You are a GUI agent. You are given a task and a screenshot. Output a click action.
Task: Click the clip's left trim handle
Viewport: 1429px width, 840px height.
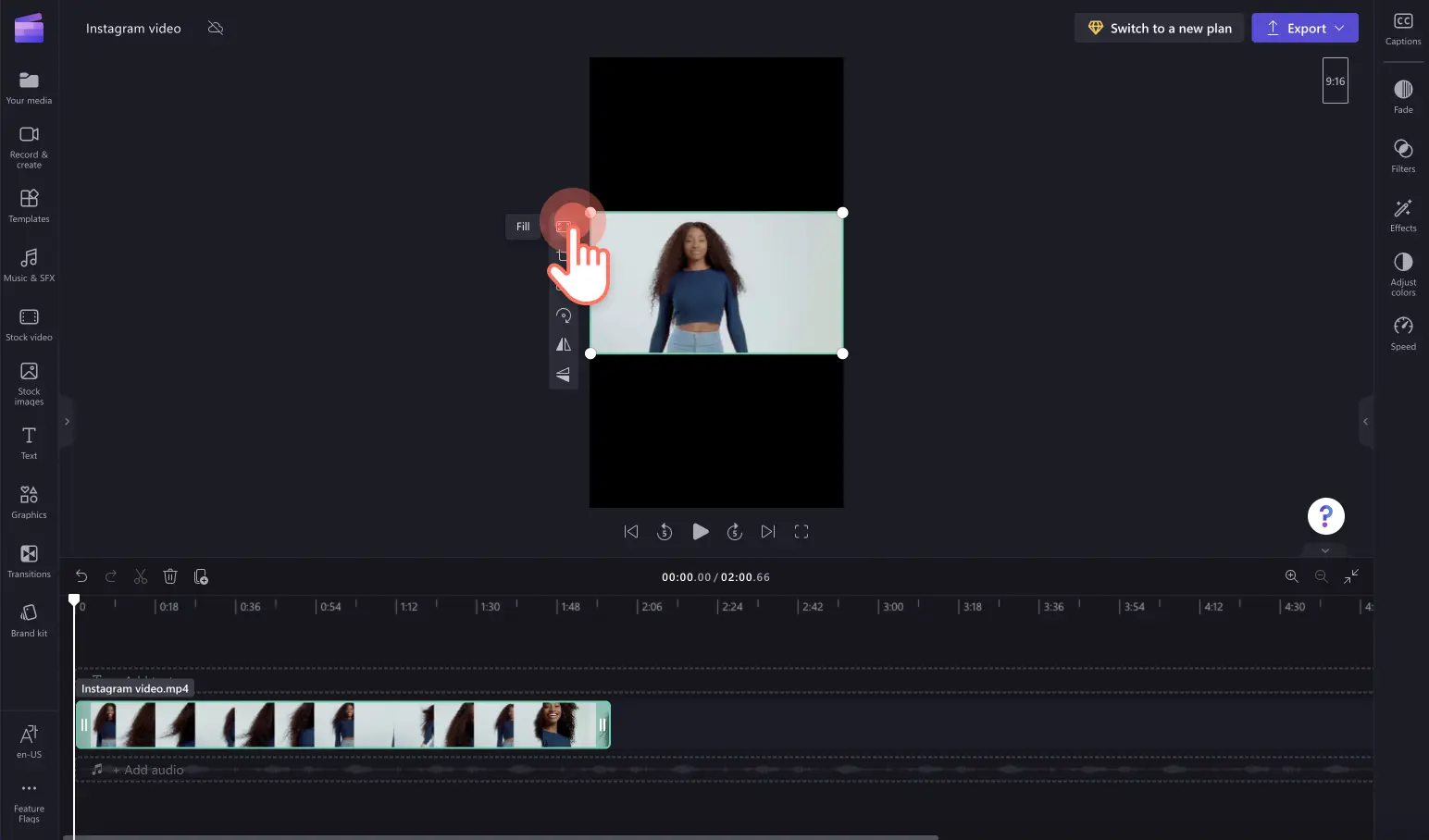pos(83,724)
